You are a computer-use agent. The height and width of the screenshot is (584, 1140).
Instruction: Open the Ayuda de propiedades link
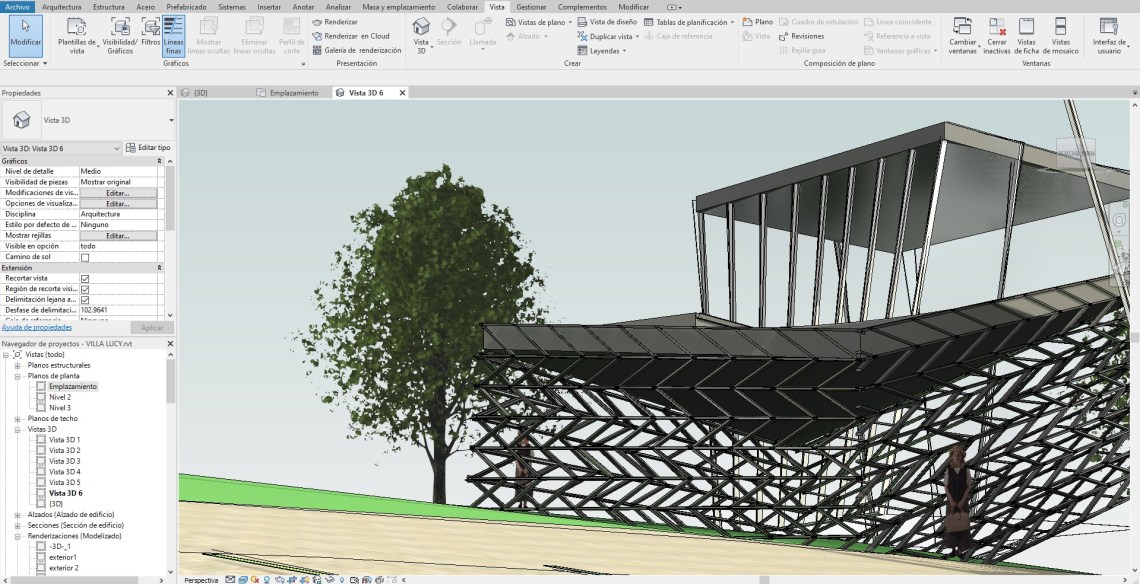(x=36, y=327)
